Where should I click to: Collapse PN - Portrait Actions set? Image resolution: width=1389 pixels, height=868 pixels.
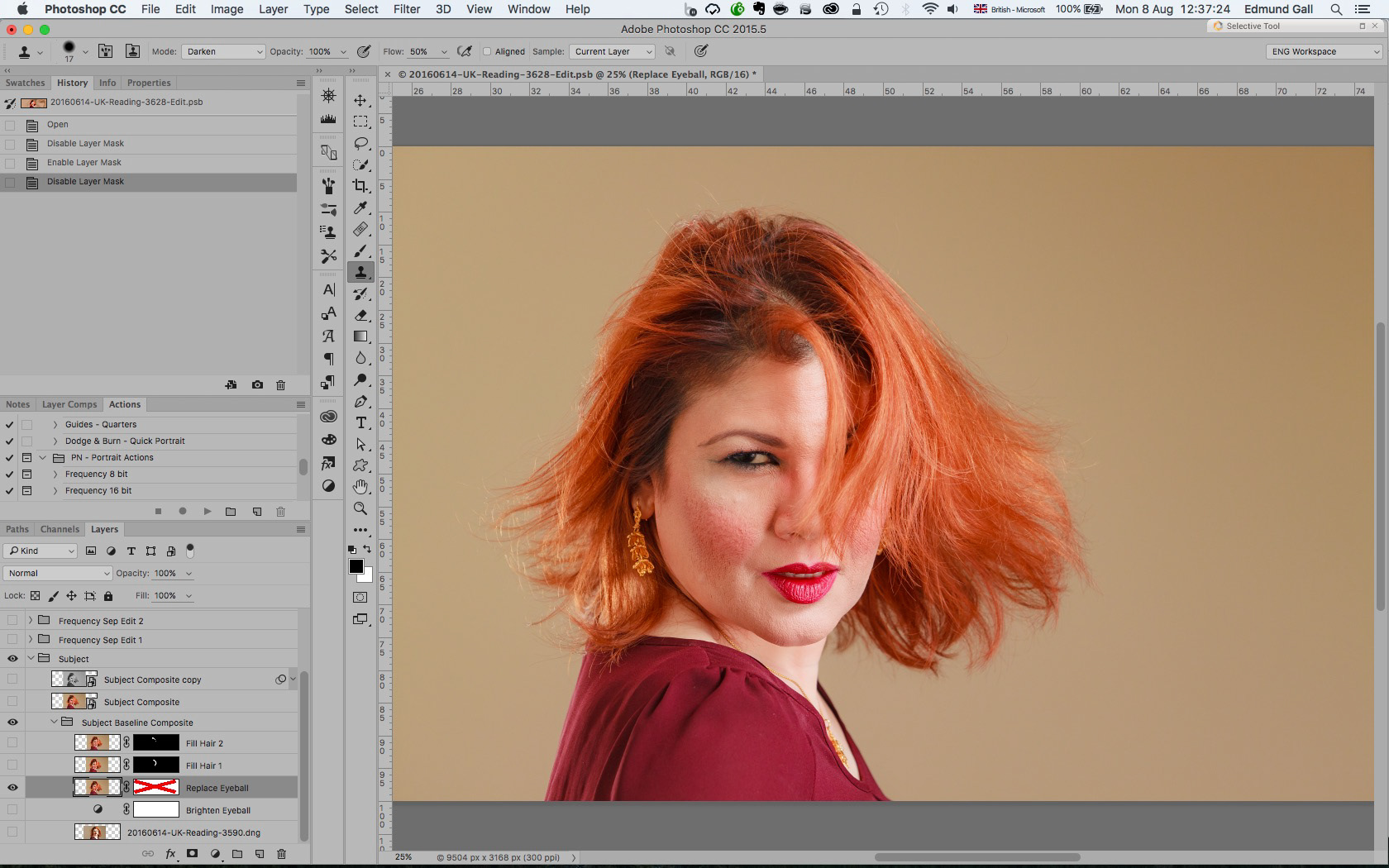pyautogui.click(x=42, y=457)
